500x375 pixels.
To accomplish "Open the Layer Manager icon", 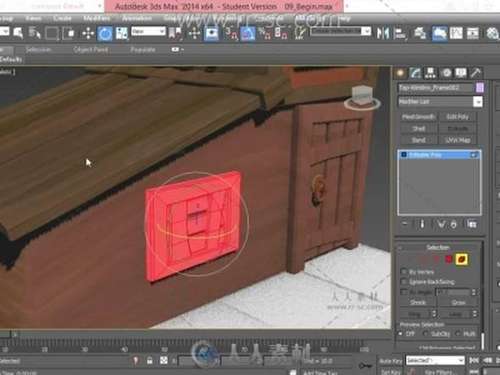I will (420, 33).
